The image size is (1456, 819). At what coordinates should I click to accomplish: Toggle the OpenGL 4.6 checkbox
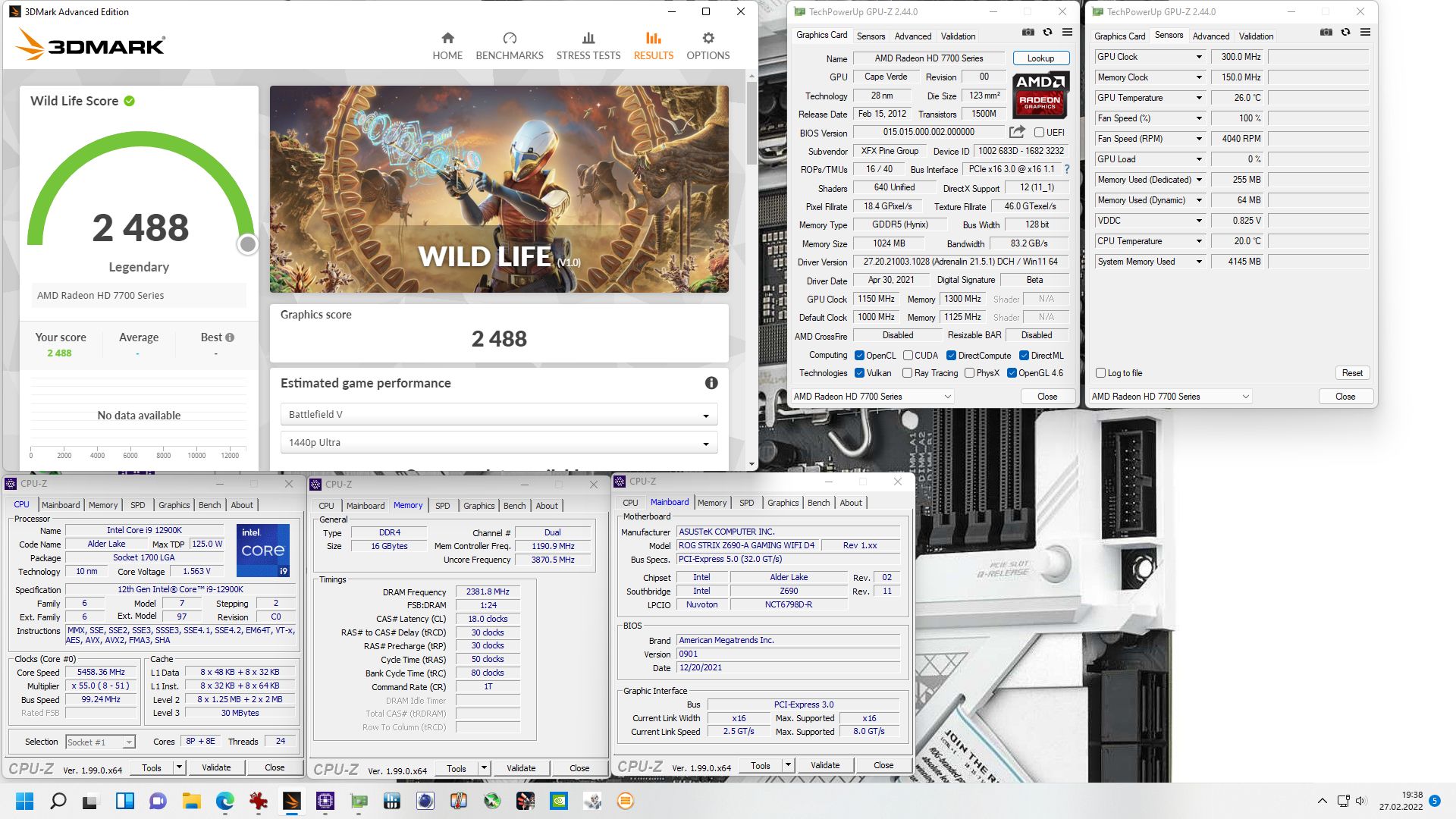(1012, 373)
